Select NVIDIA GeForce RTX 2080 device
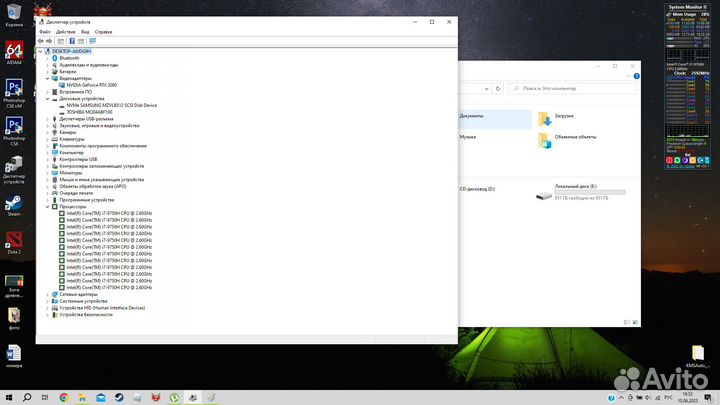720x405 pixels. [91, 85]
